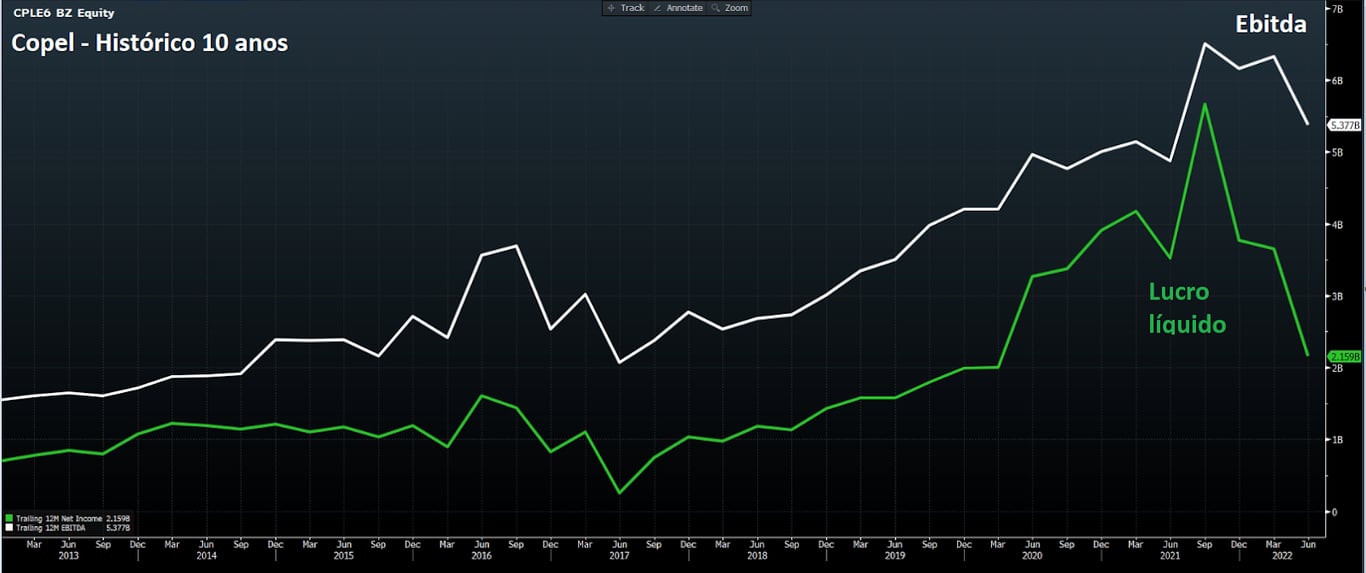Screen dimensions: 1366x573
Task: Click the green 2.159B last-value tag
Action: [1344, 356]
